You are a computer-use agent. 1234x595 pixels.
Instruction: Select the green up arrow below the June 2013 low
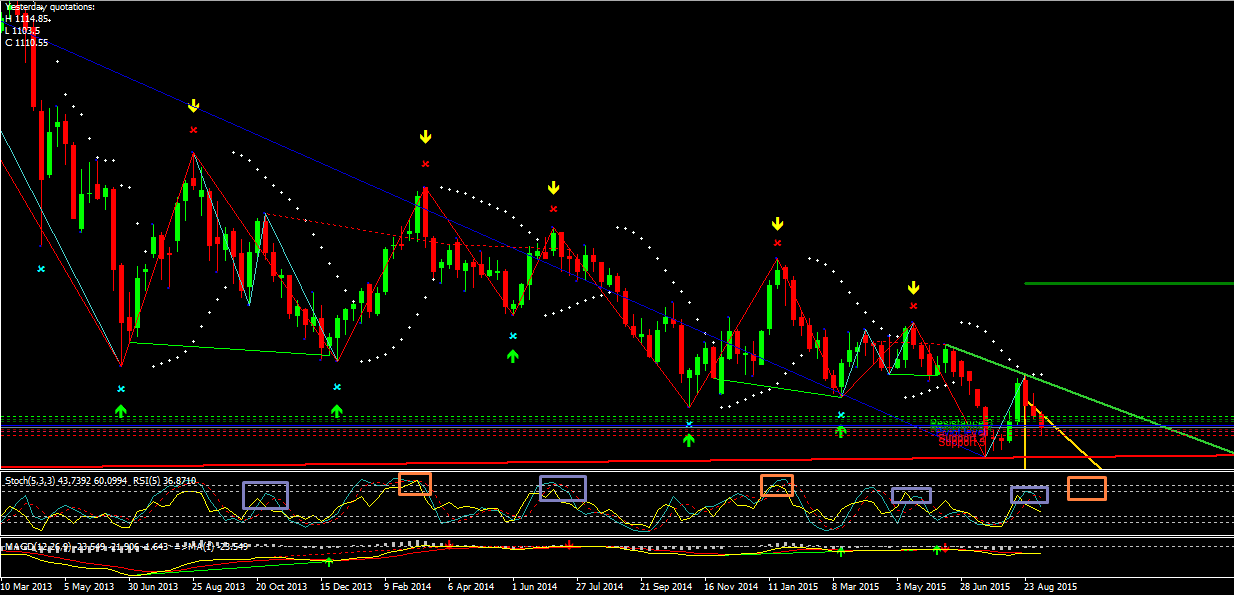121,410
